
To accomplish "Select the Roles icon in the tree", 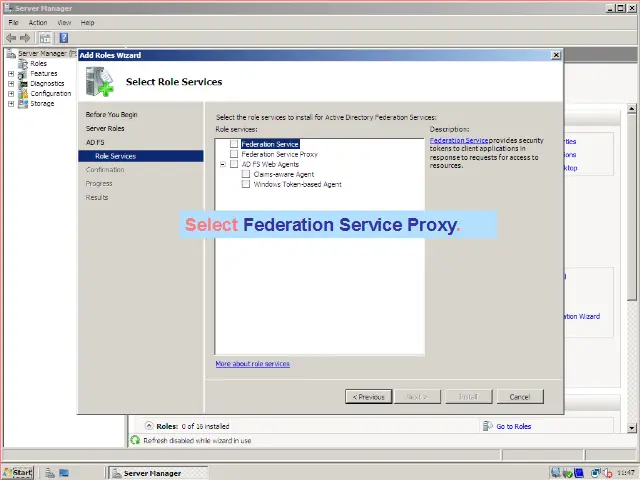I will (23, 64).
